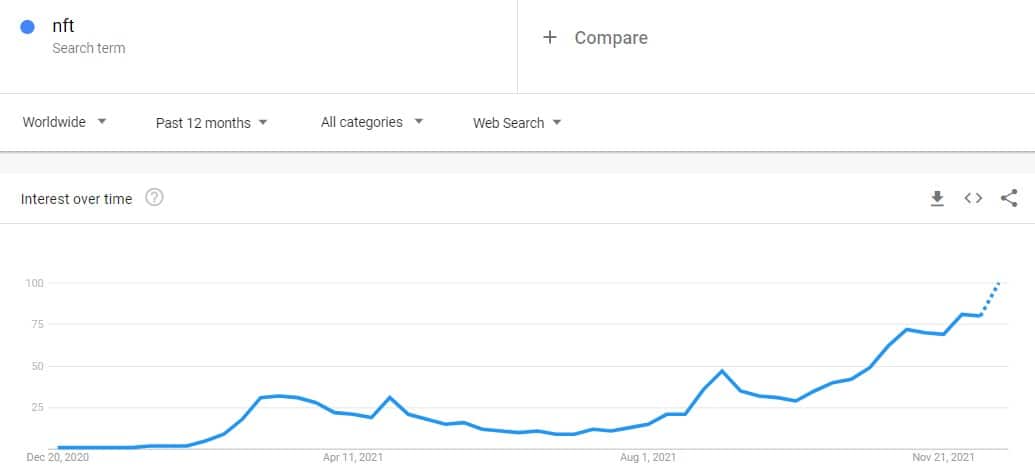Click the dotted forecast segment of trend line

[991, 298]
